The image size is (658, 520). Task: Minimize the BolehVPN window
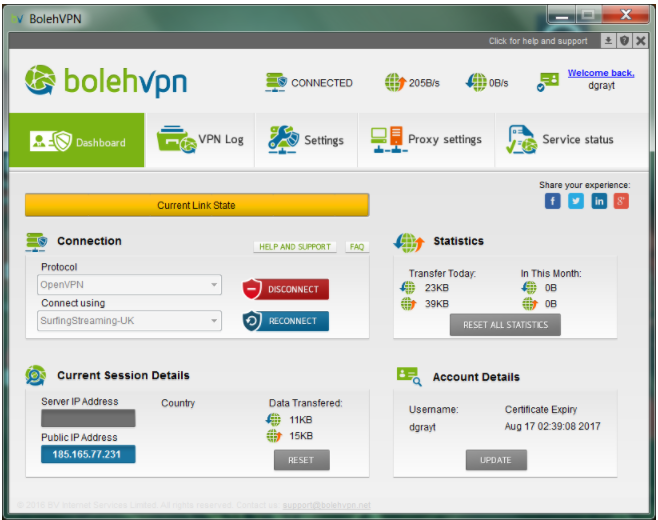click(561, 15)
